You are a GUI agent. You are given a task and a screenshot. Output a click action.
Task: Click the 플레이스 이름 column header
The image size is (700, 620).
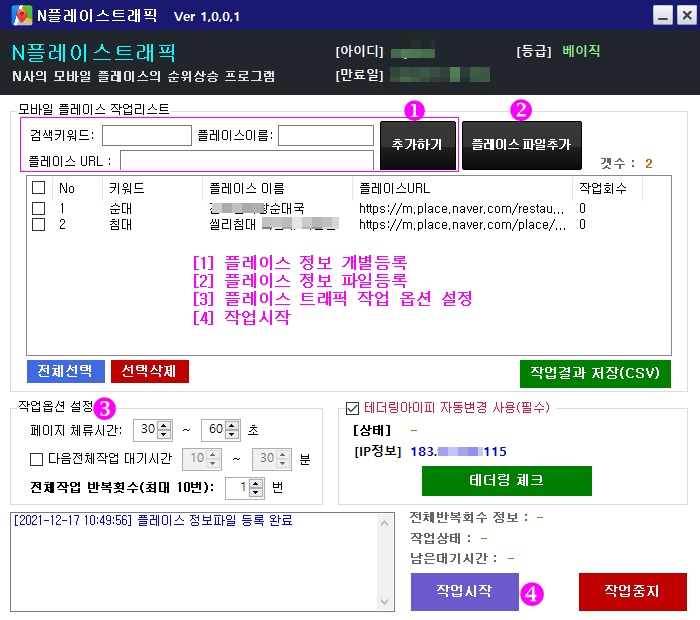click(247, 188)
